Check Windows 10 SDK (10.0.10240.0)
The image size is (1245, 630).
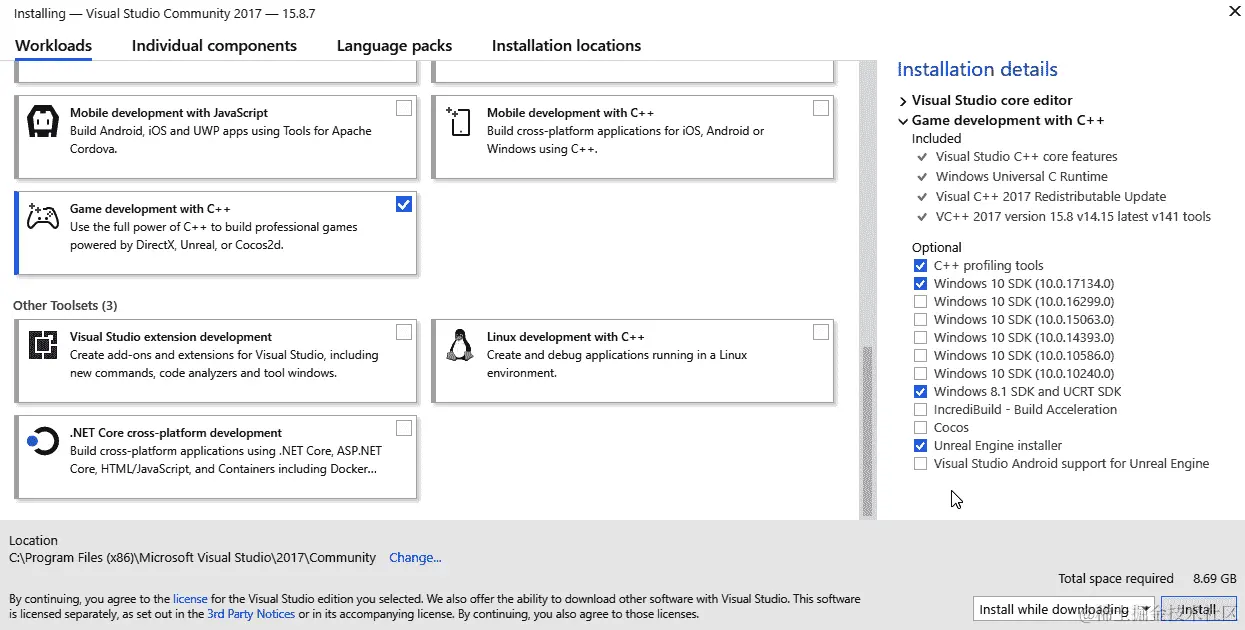[x=920, y=374]
